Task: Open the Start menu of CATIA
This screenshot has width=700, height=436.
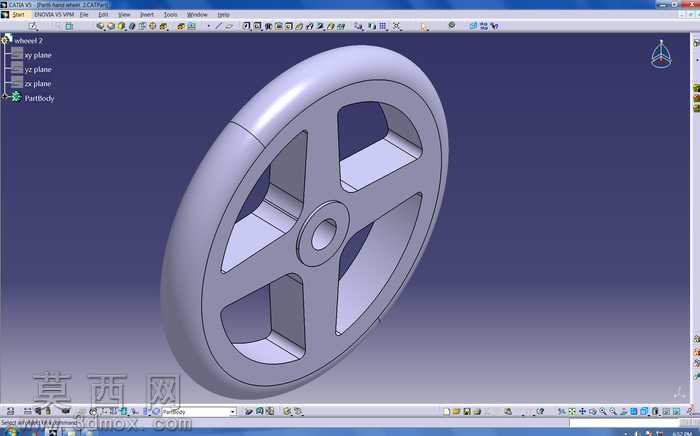Action: click(x=18, y=15)
